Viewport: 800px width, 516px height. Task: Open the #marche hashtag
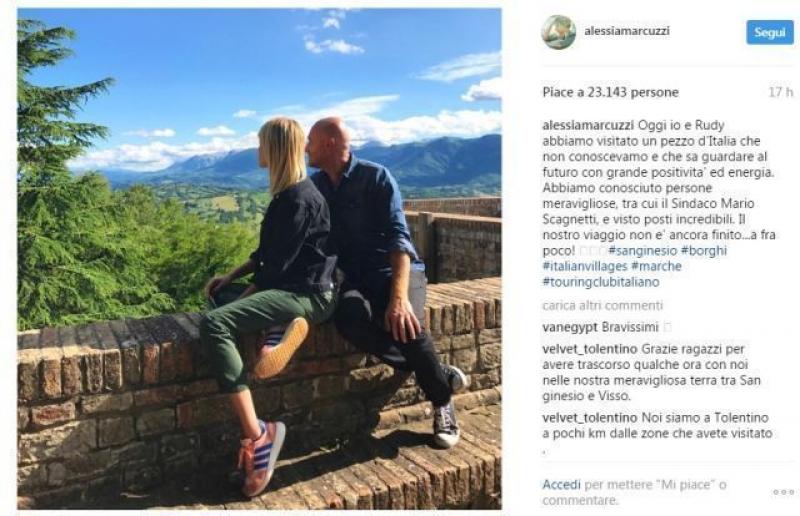tap(656, 266)
